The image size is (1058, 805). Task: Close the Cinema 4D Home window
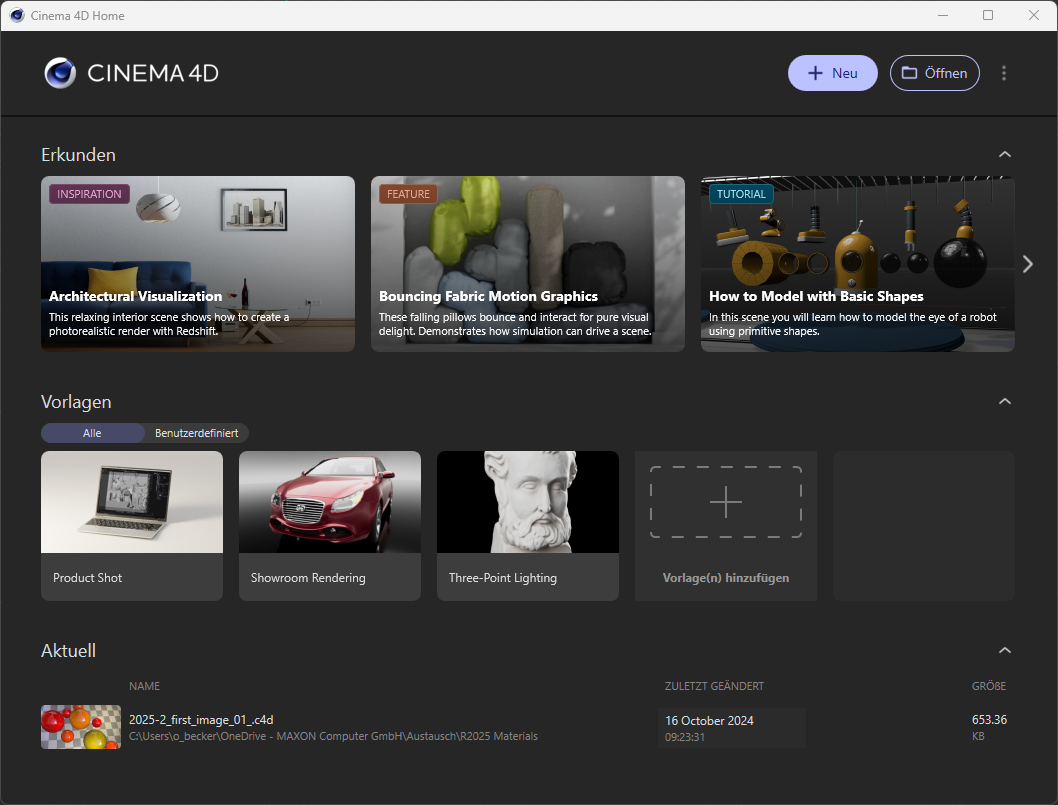point(1034,16)
